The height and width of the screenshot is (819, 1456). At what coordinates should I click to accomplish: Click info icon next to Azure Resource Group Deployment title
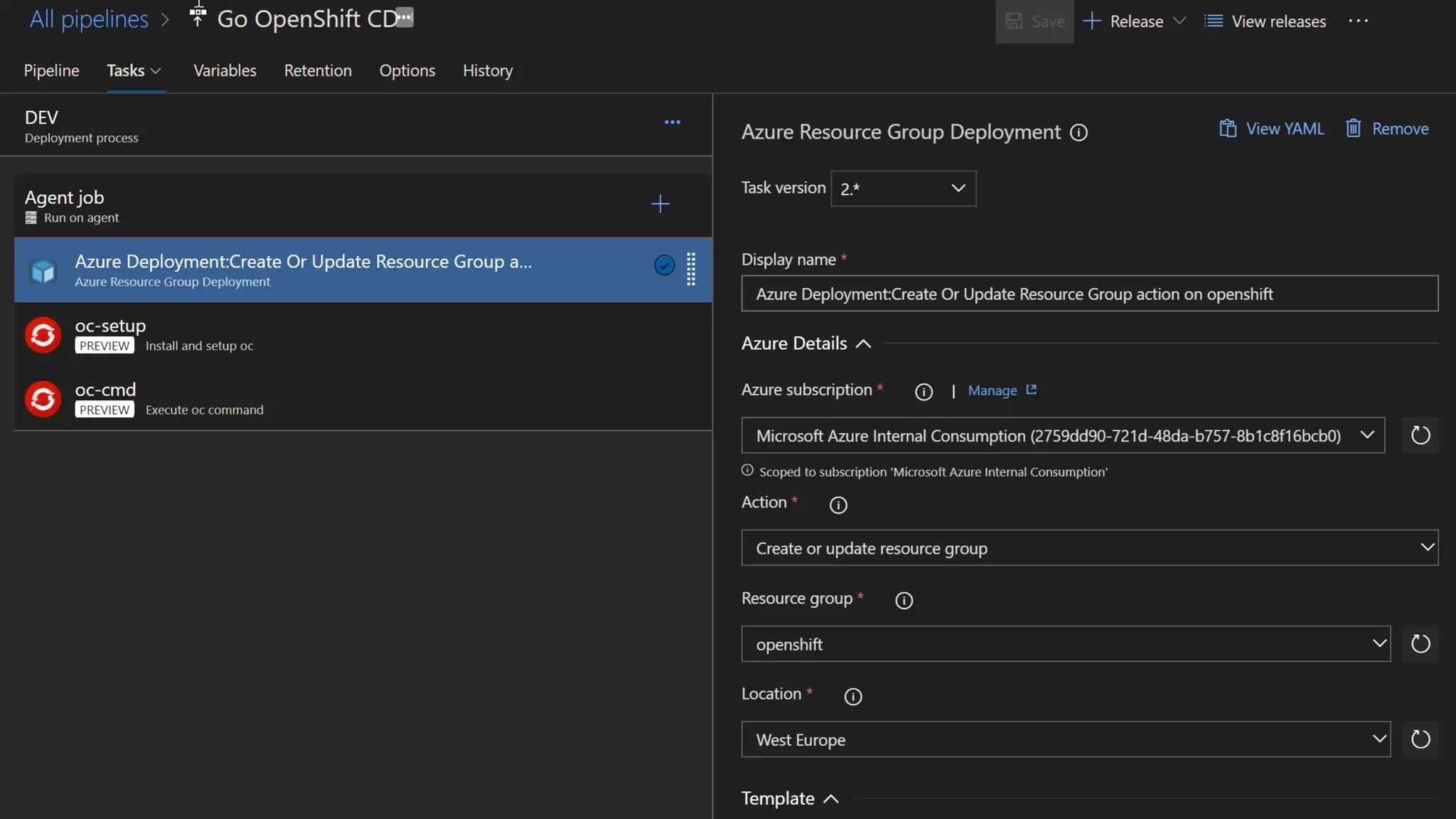click(1078, 133)
